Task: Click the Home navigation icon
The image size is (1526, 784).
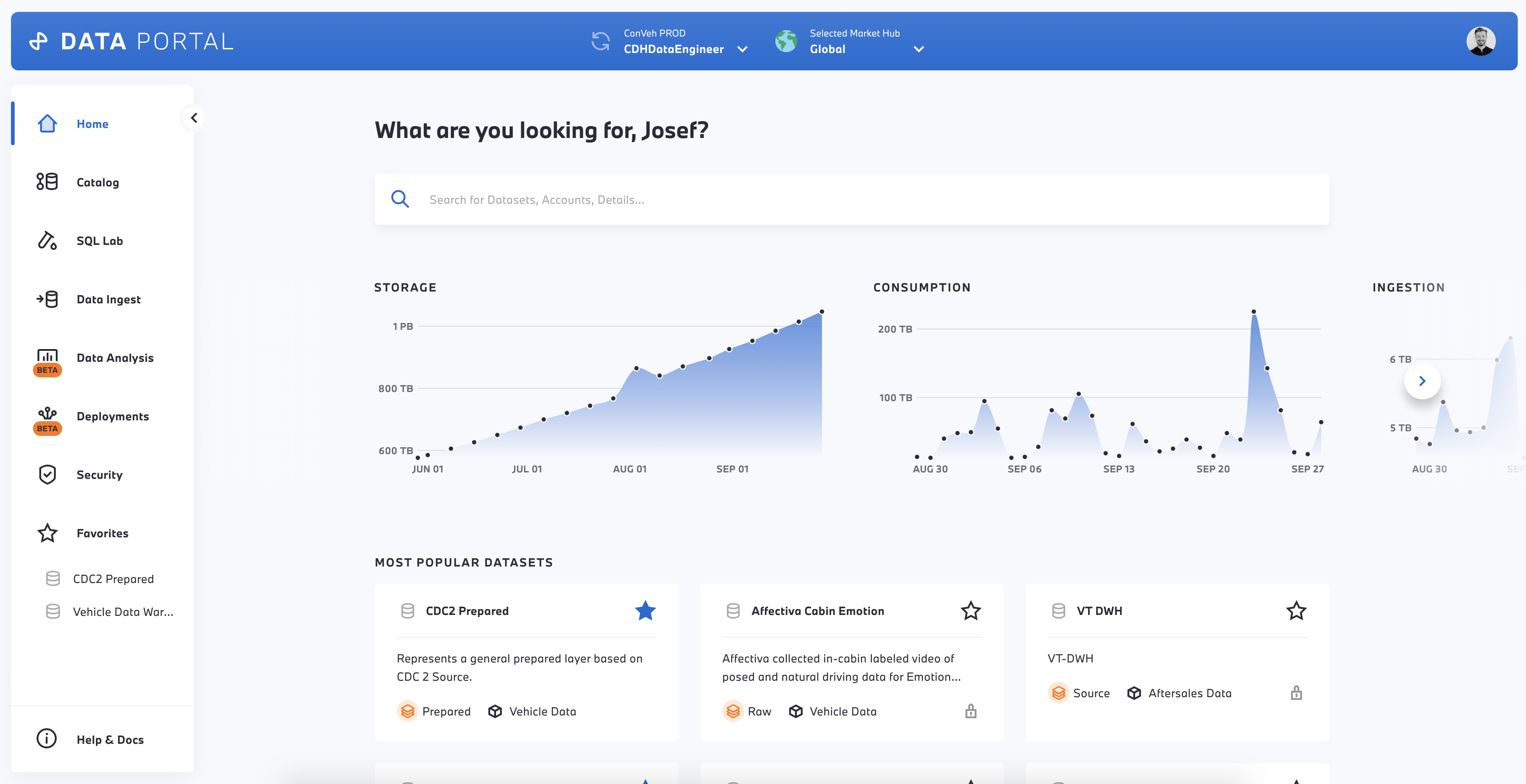Action: (46, 123)
